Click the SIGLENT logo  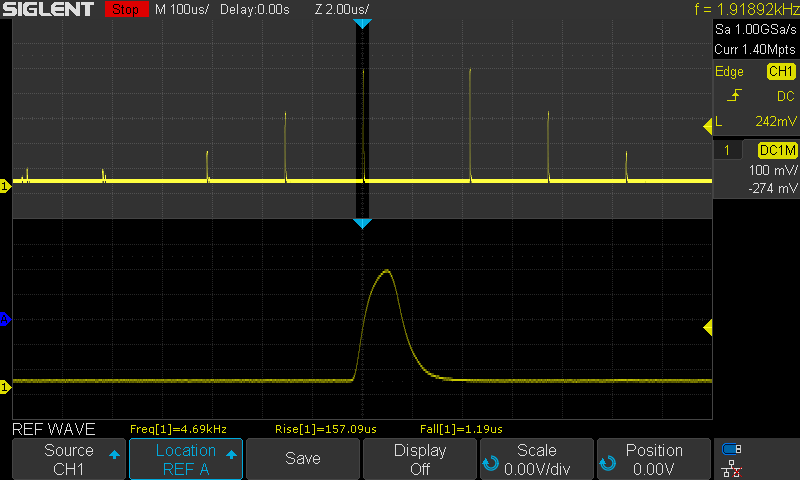(48, 9)
